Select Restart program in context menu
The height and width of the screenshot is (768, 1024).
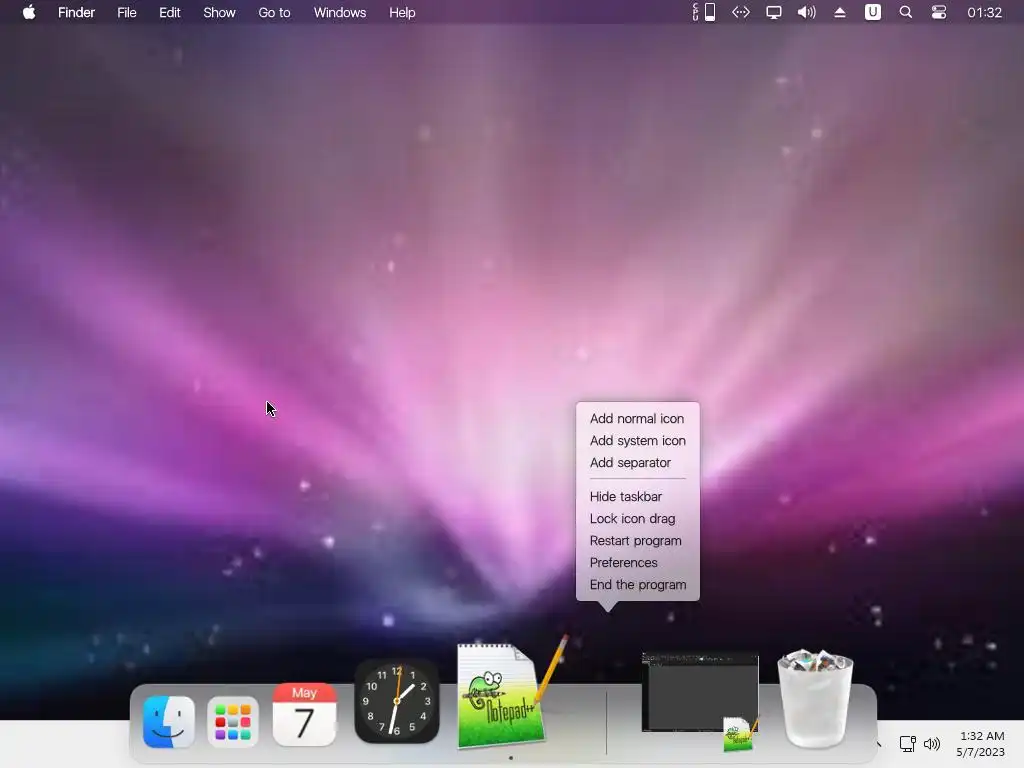(x=637, y=541)
